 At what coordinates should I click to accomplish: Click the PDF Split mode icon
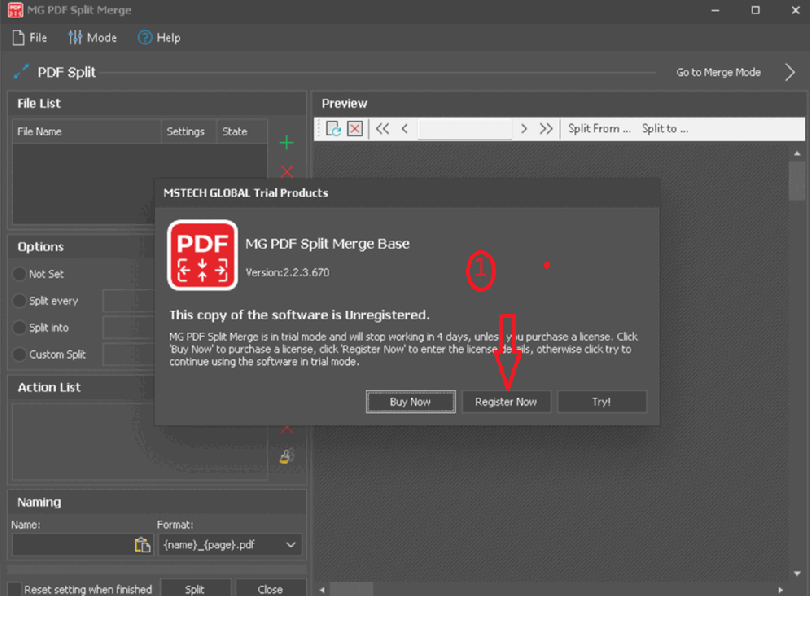(x=21, y=72)
